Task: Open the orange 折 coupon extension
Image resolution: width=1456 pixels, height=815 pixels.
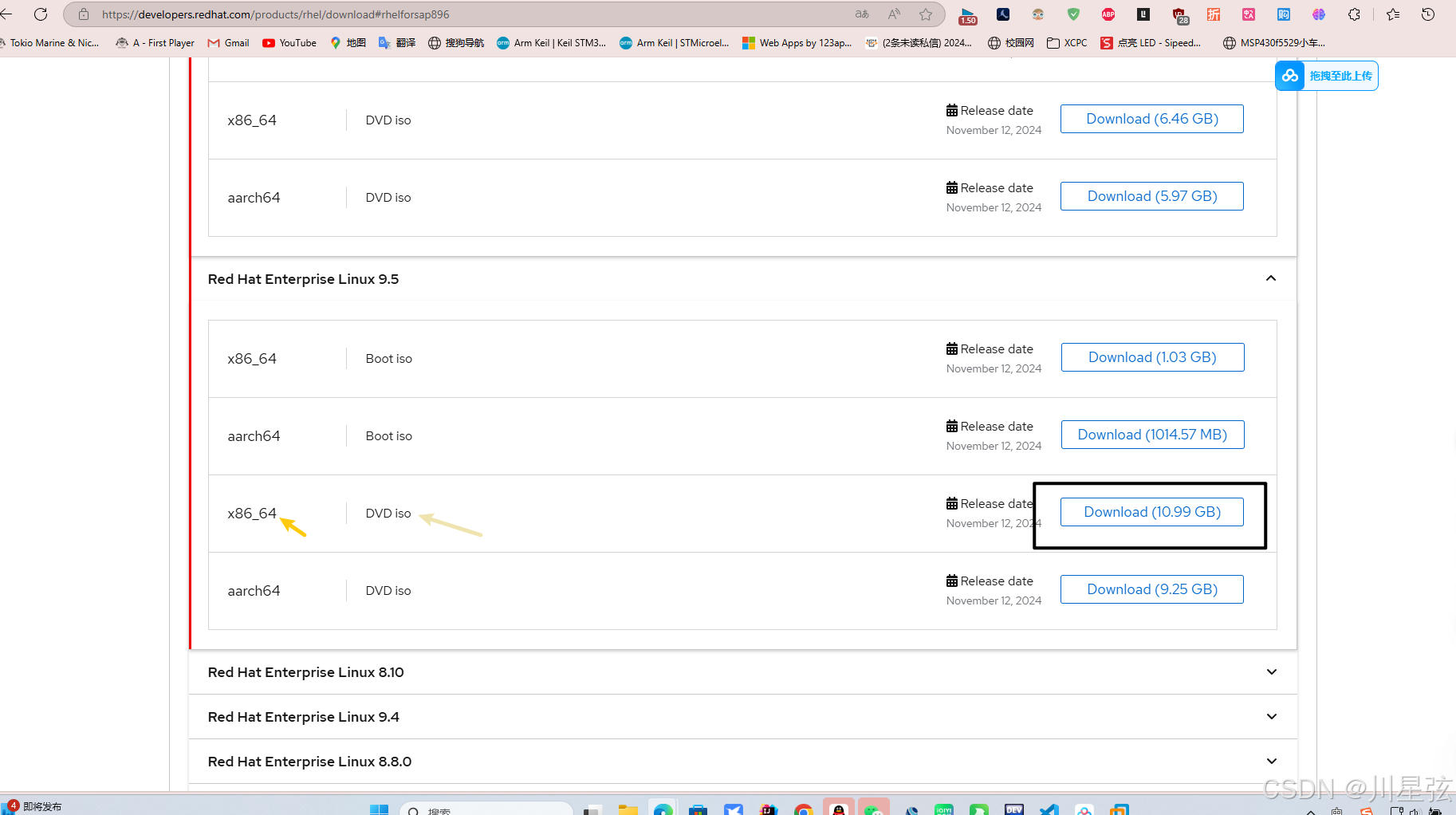Action: [1214, 14]
